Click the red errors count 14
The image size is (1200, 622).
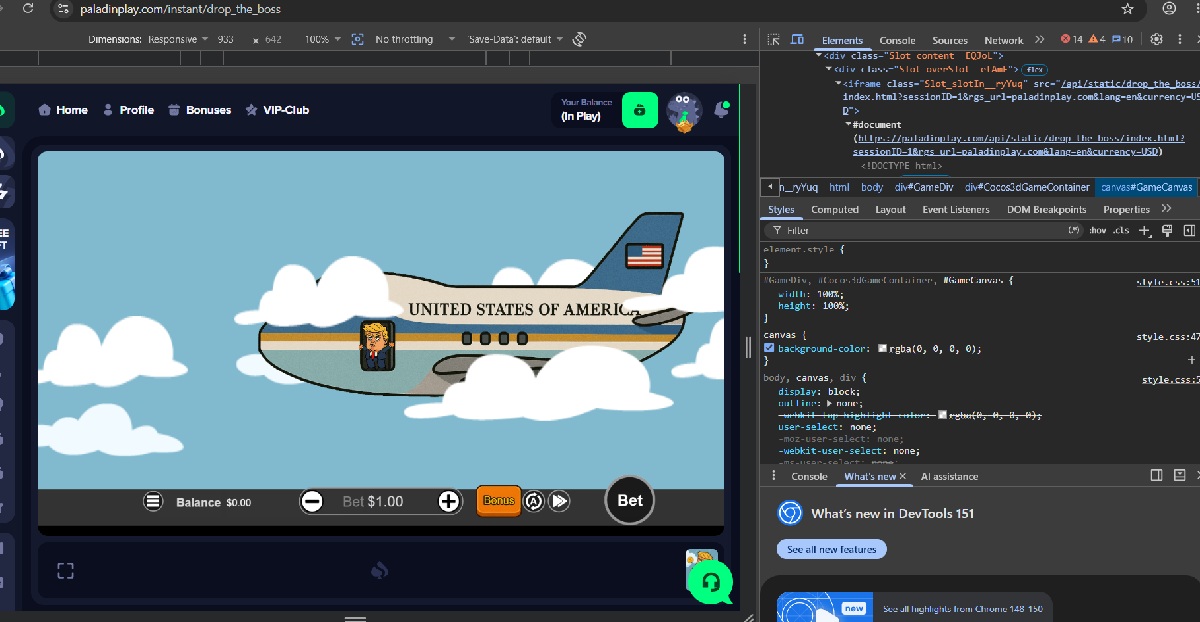1072,40
